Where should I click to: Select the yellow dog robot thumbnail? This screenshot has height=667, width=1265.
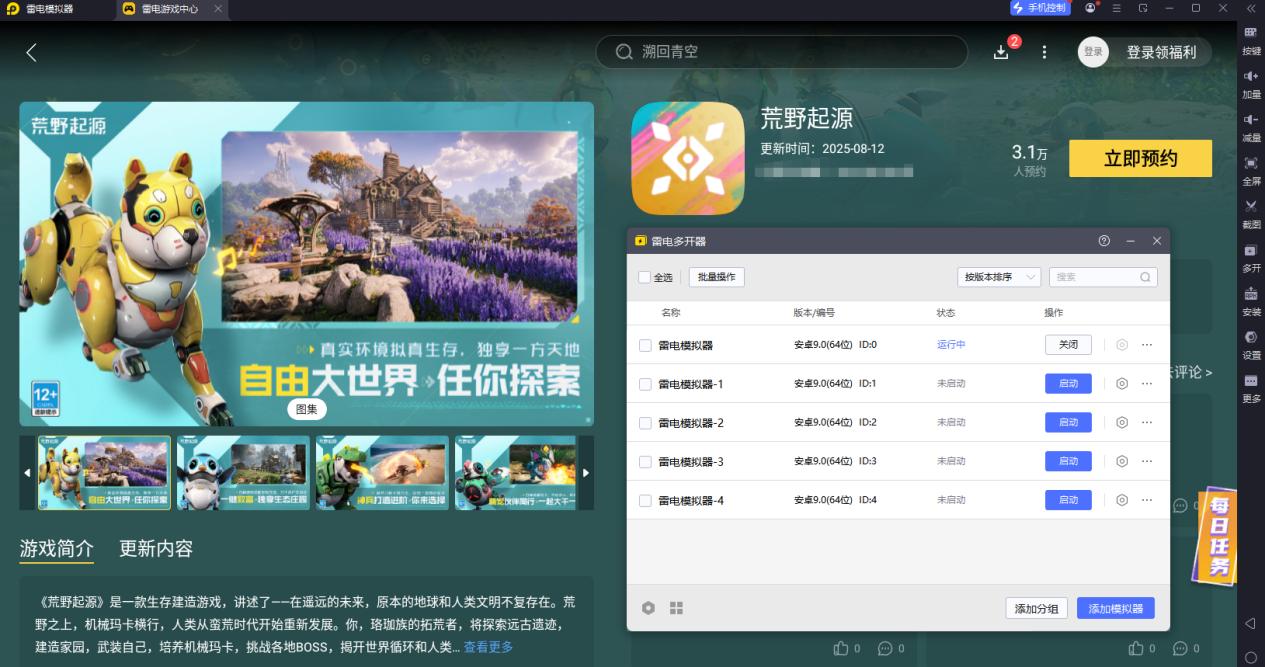pyautogui.click(x=104, y=472)
